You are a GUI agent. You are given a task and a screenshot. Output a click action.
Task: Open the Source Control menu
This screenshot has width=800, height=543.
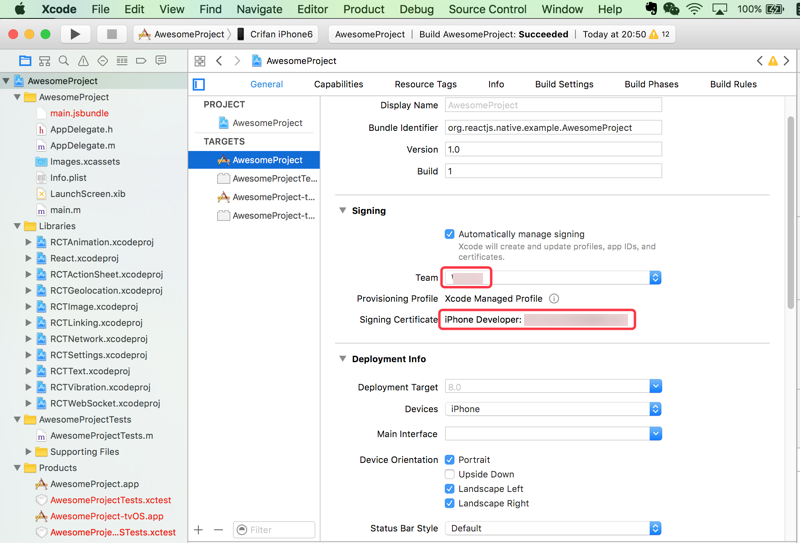[487, 9]
